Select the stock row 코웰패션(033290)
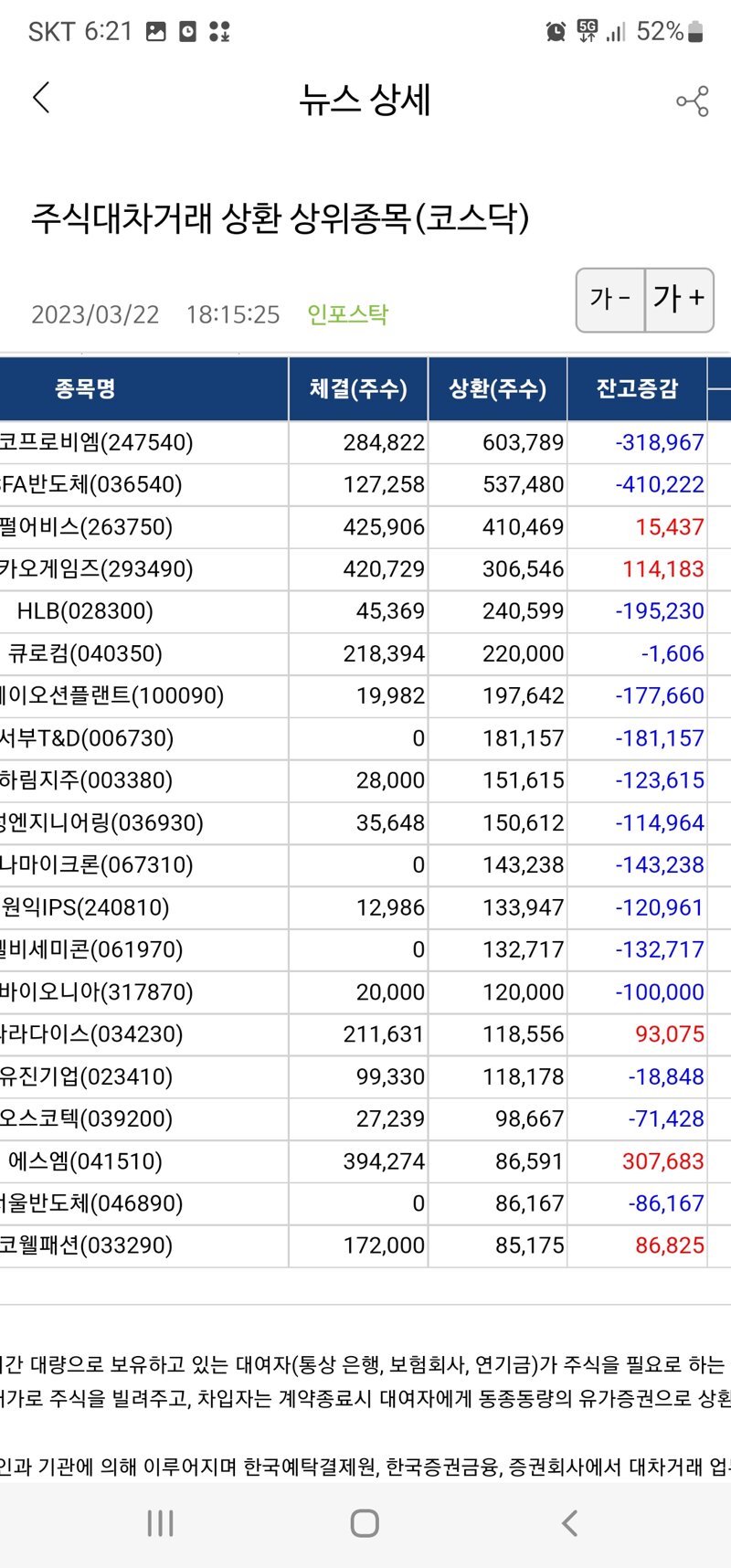This screenshot has width=731, height=1568. coord(365,1246)
